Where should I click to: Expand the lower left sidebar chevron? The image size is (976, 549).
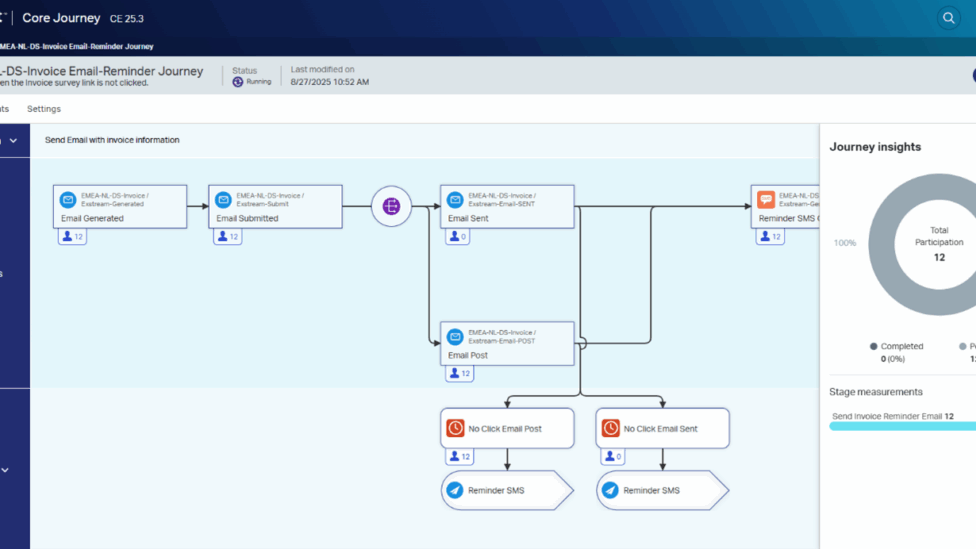pos(5,470)
